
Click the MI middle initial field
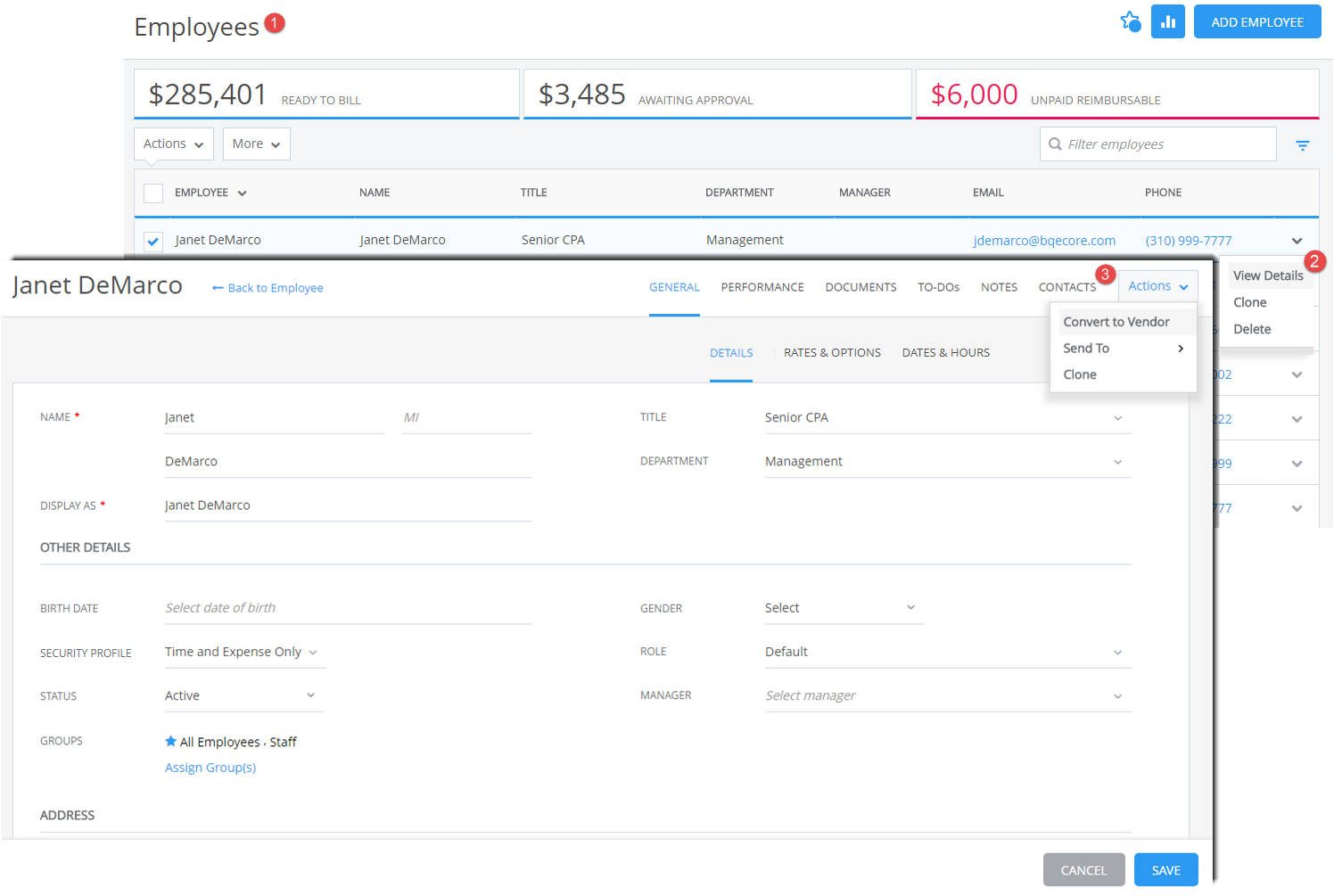coord(466,417)
